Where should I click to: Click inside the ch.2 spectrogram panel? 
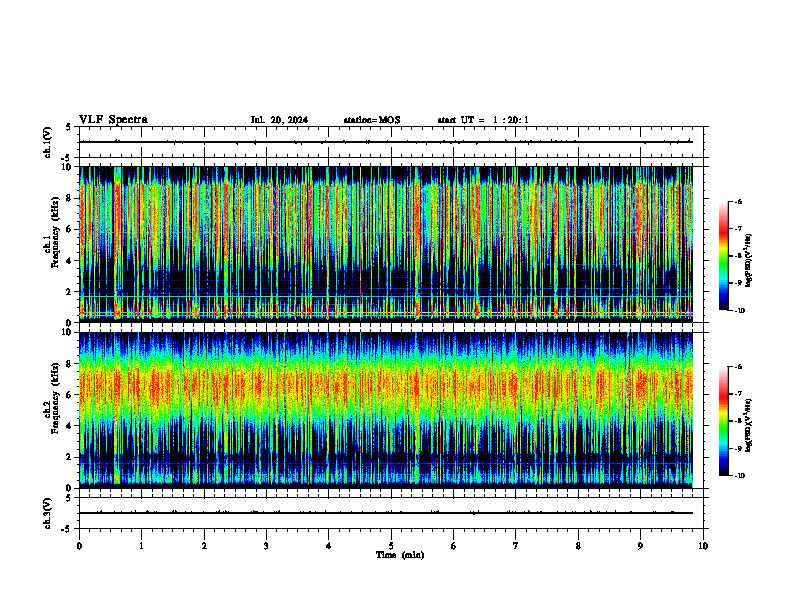pos(386,410)
